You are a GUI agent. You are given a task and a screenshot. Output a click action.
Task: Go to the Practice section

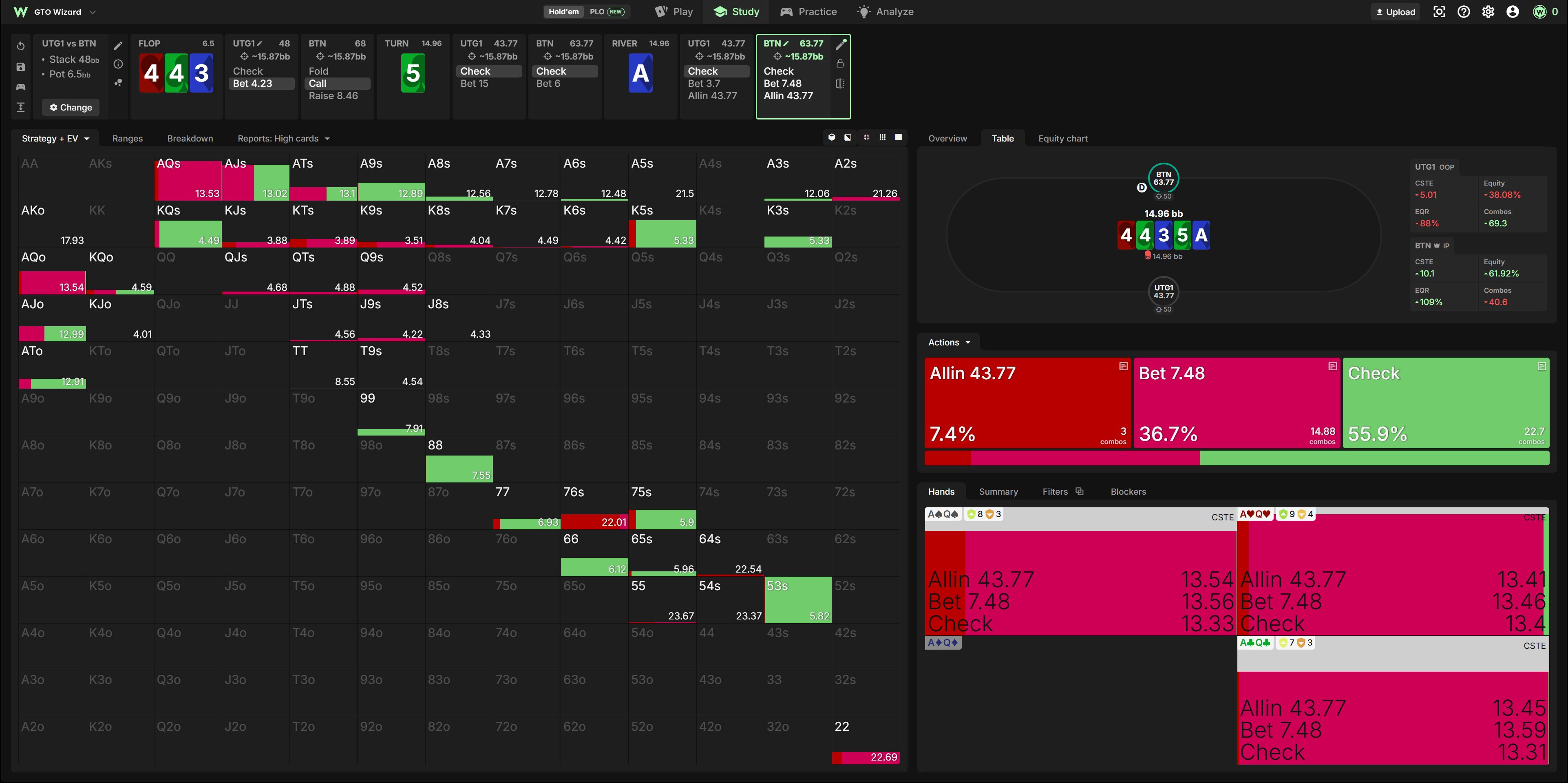tap(808, 11)
